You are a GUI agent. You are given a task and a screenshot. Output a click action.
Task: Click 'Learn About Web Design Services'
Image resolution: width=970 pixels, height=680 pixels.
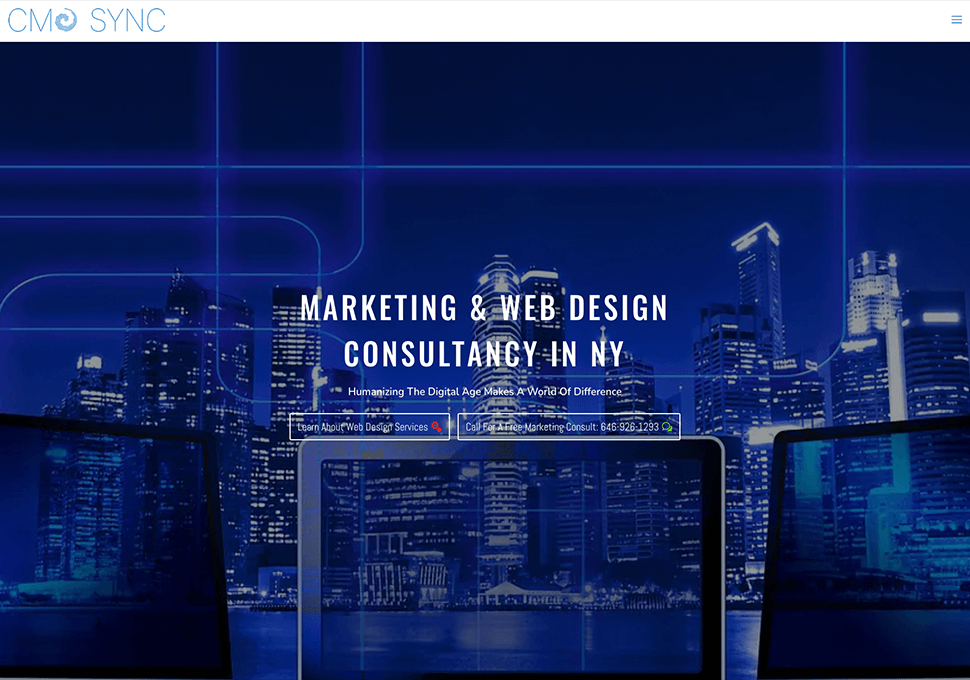pyautogui.click(x=370, y=426)
